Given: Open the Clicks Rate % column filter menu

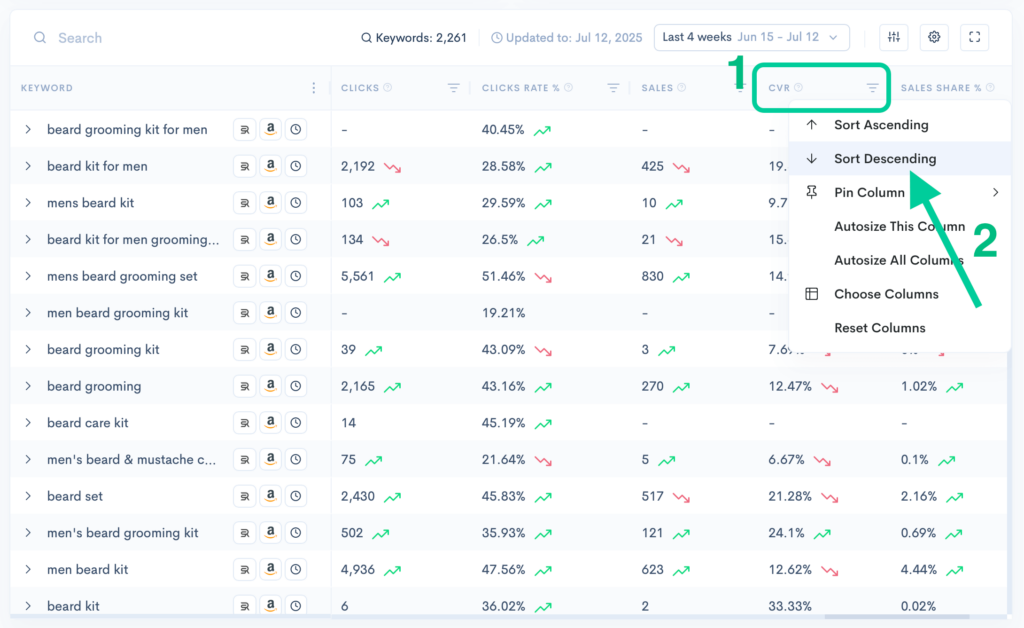Looking at the screenshot, I should 613,87.
